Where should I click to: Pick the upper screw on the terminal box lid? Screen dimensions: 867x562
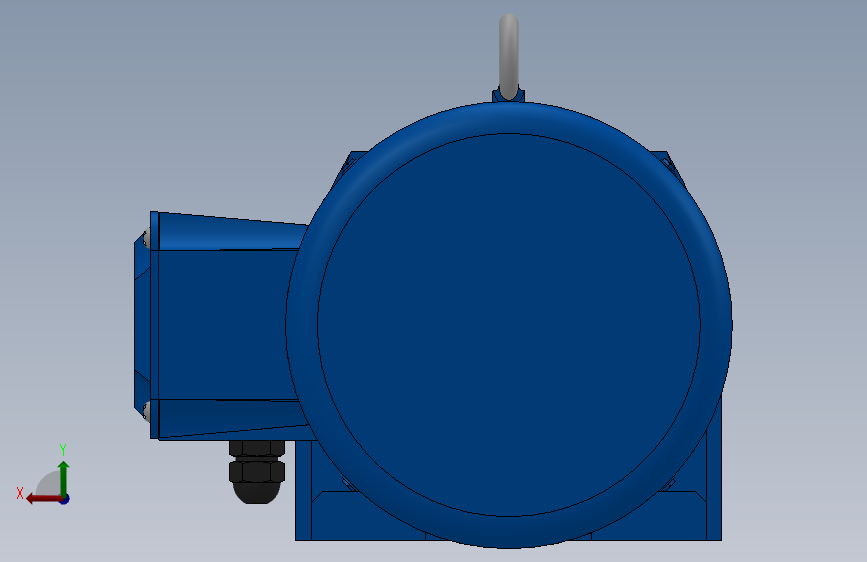[x=147, y=238]
